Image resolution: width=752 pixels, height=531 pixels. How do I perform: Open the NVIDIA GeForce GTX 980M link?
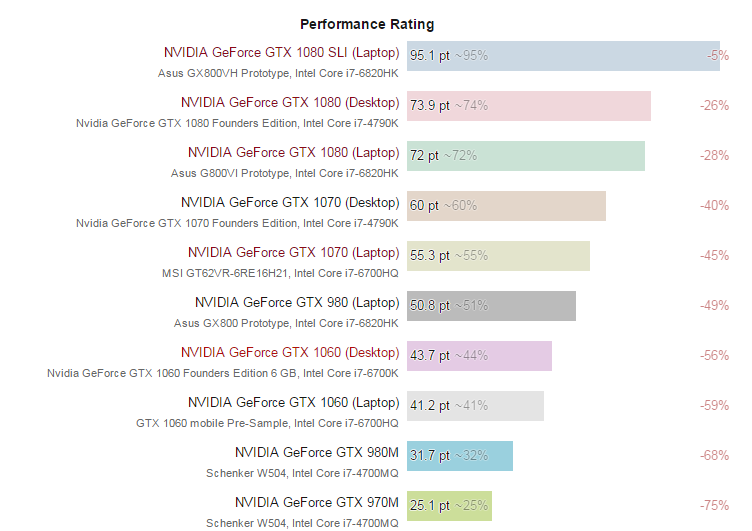click(316, 453)
